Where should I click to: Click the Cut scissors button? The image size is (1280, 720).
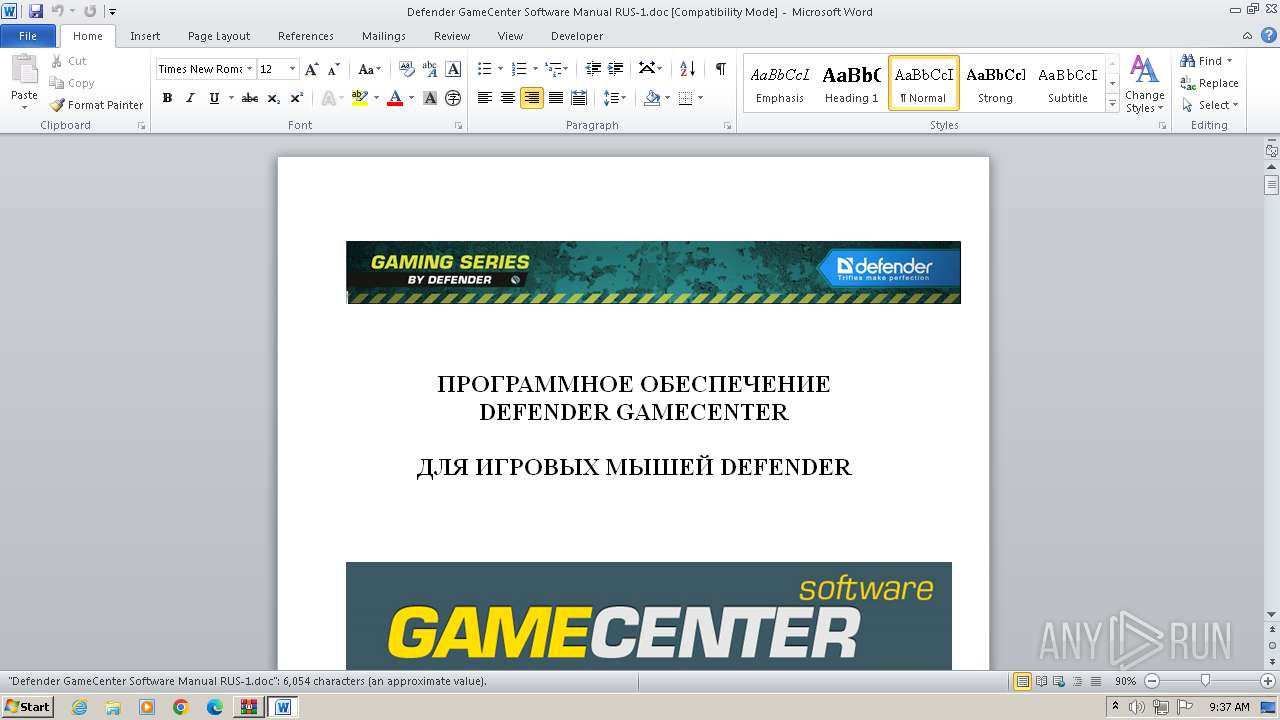tap(69, 61)
